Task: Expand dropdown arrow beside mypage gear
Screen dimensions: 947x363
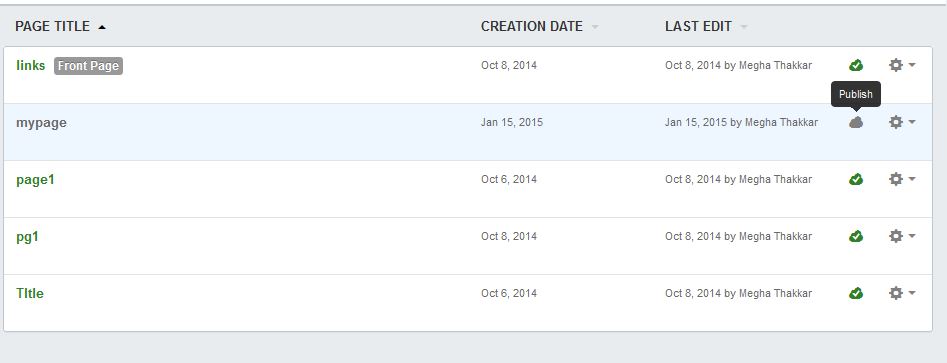Action: click(x=911, y=122)
